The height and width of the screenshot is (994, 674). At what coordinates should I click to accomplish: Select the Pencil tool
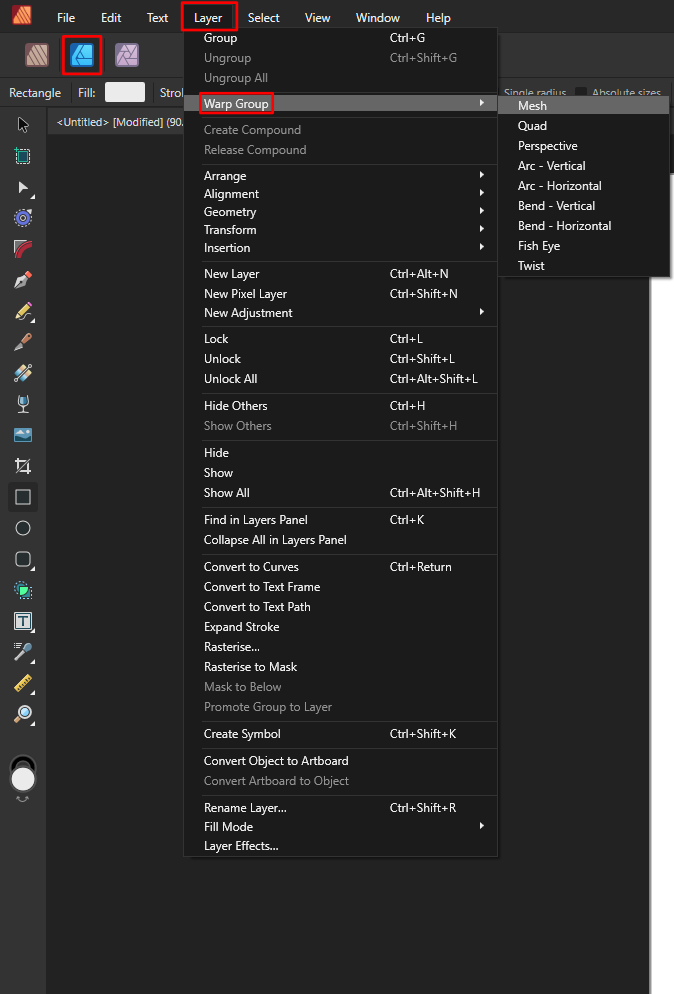pos(23,310)
